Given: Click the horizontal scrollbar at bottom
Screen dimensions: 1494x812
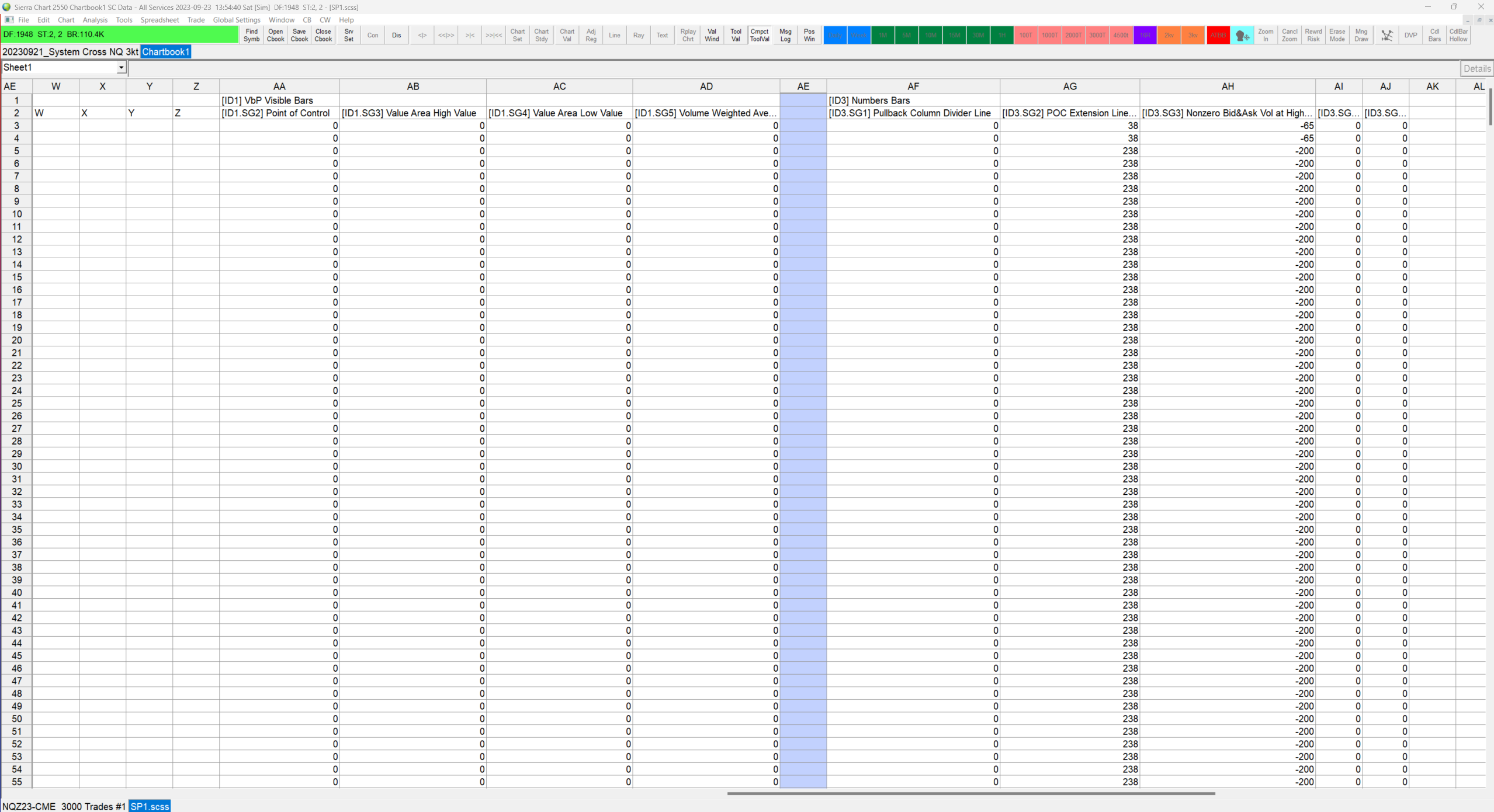Looking at the screenshot, I should [x=970, y=793].
